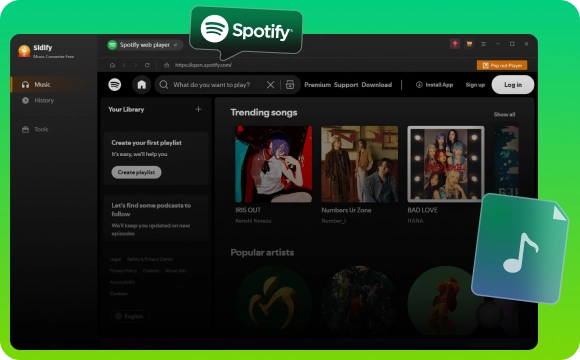
Task: Click 'Let's find some podcasts to follow' text
Action: [x=151, y=209]
